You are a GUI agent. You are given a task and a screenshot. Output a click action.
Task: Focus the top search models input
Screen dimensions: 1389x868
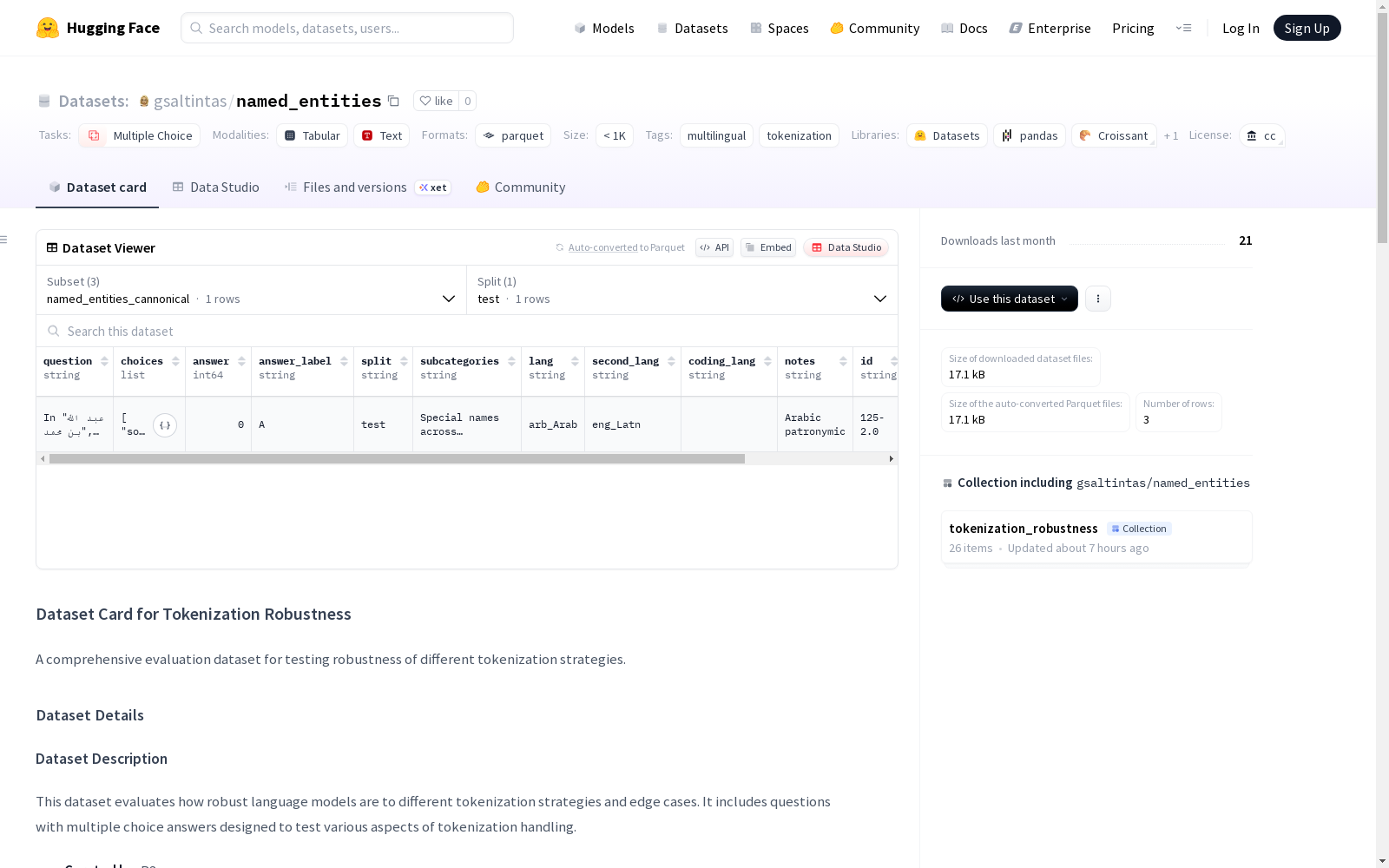pos(347,28)
